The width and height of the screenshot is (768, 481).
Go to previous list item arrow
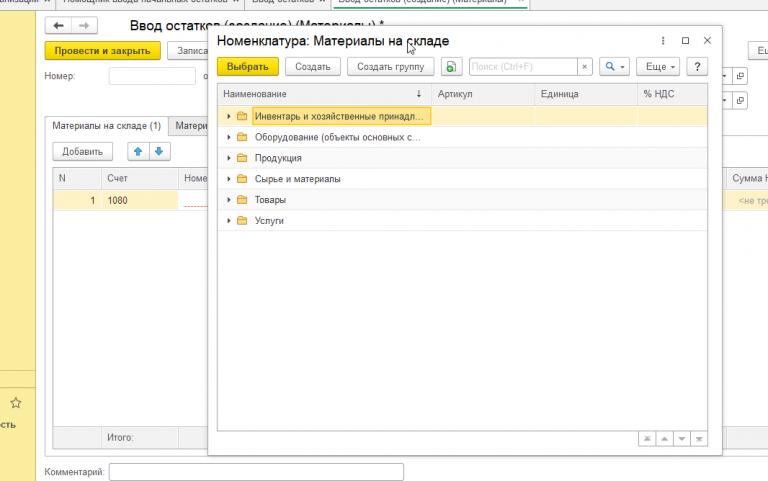(x=665, y=439)
